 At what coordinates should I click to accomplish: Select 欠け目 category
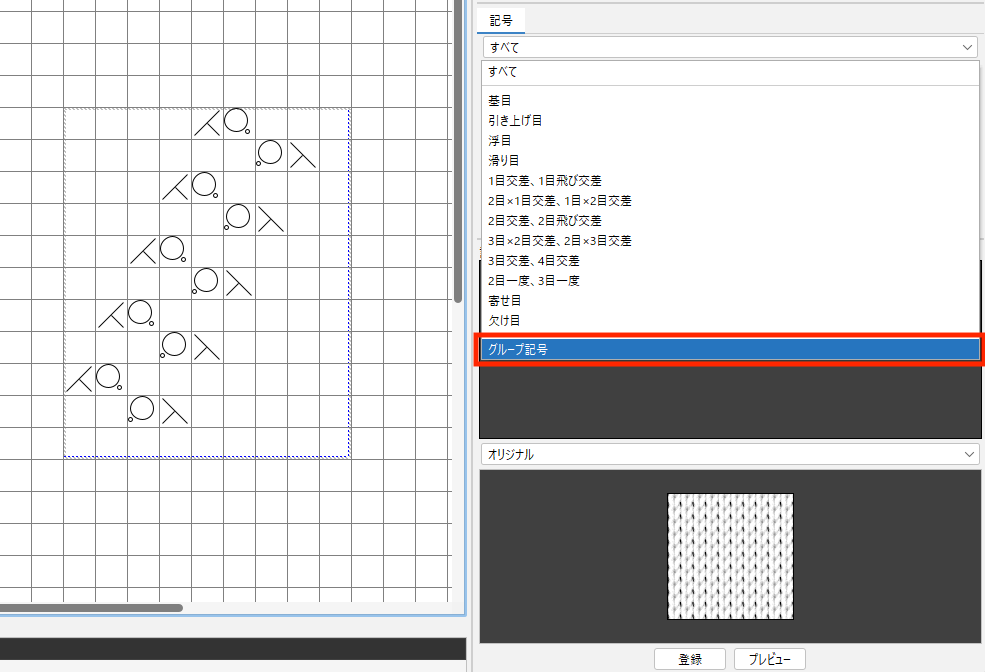[x=730, y=321]
